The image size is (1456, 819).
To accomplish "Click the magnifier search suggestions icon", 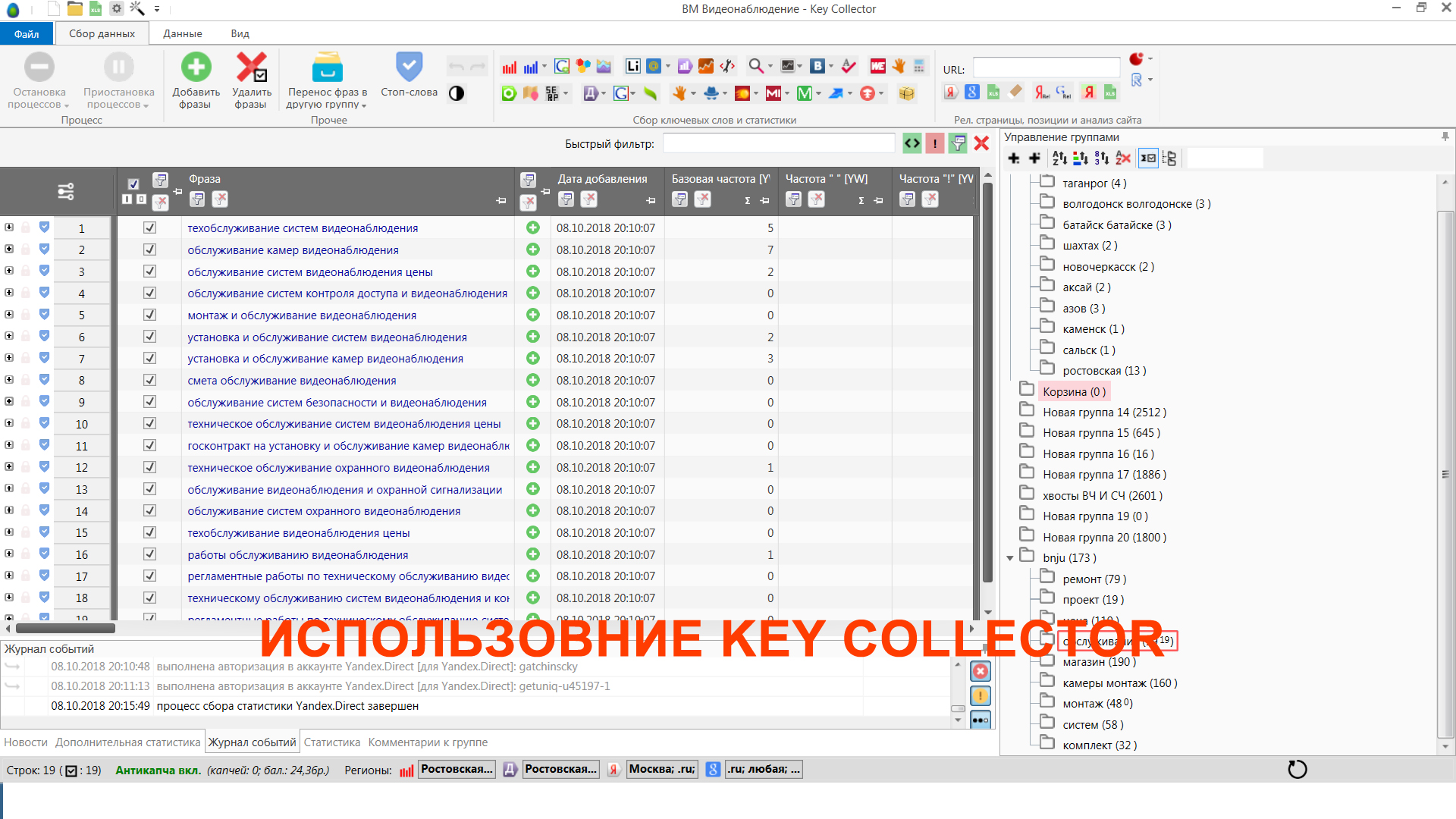I will tap(755, 67).
